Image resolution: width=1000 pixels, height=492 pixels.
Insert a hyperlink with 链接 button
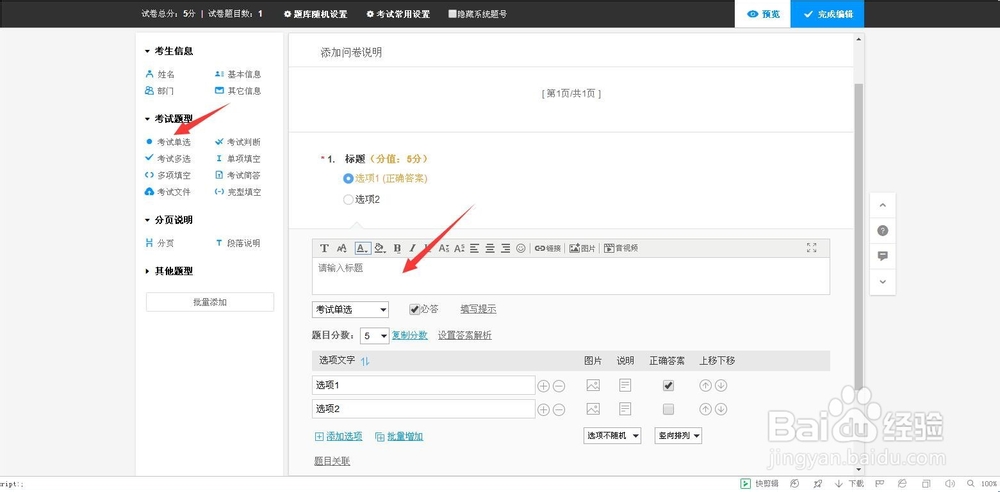tap(547, 248)
